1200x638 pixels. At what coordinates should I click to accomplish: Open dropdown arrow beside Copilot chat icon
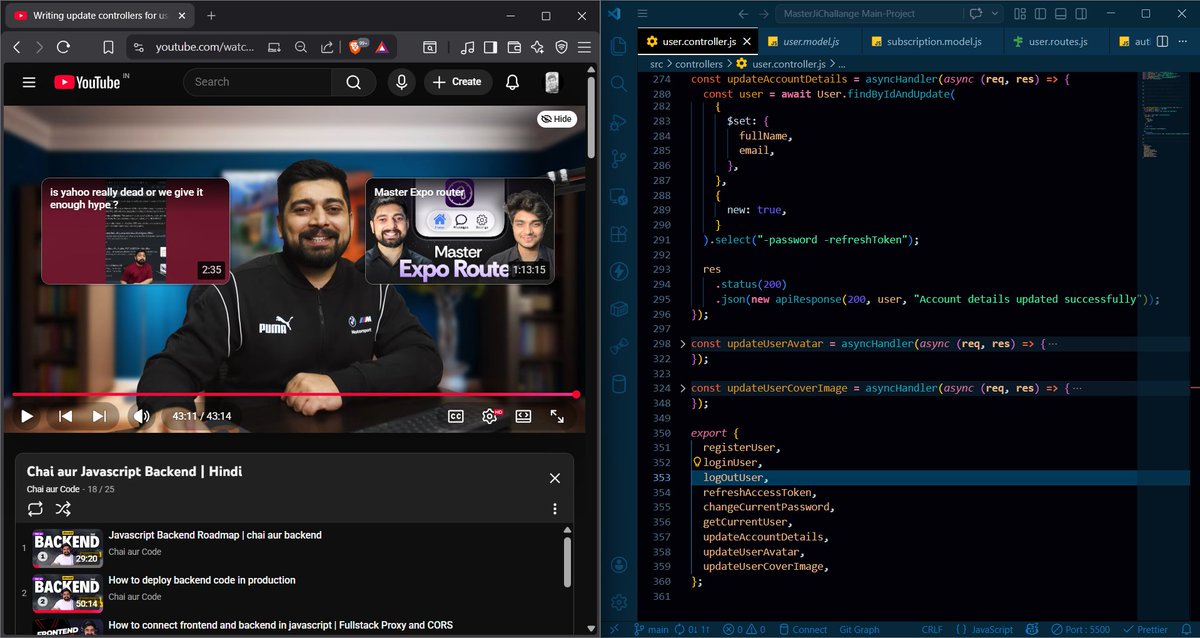[995, 14]
